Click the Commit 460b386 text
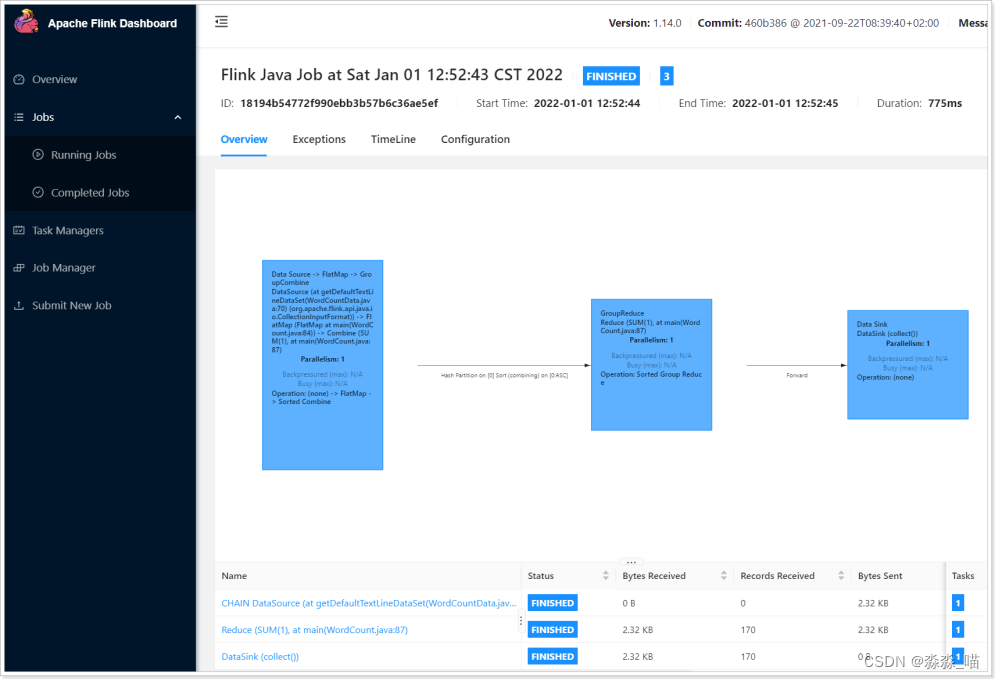Image resolution: width=995 pixels, height=679 pixels. [818, 23]
